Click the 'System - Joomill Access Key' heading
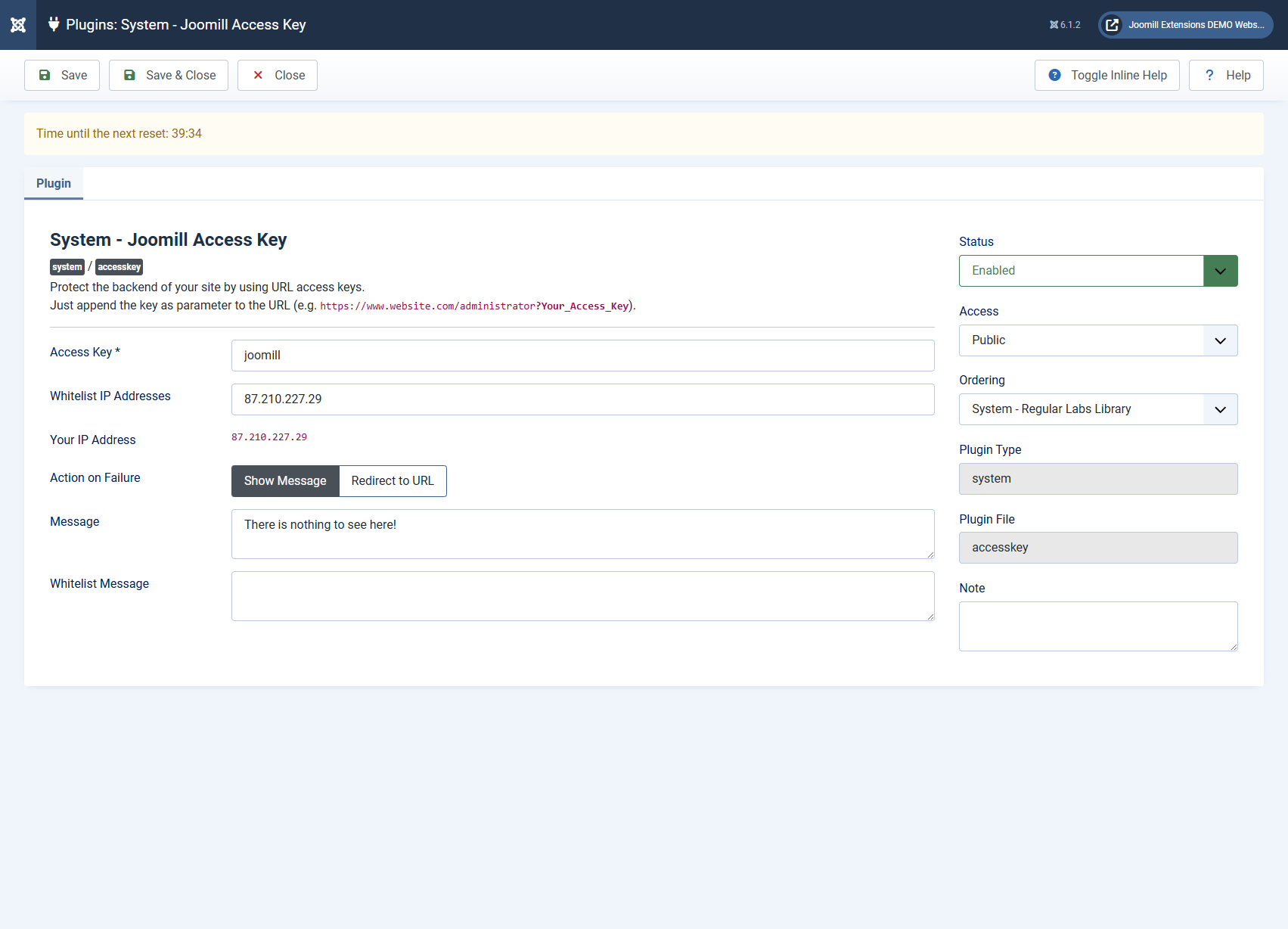This screenshot has height=929, width=1288. click(x=168, y=240)
